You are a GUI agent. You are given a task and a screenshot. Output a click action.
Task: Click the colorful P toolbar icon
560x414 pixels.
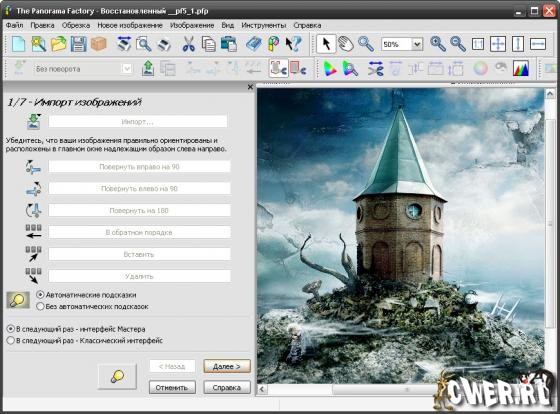point(274,44)
